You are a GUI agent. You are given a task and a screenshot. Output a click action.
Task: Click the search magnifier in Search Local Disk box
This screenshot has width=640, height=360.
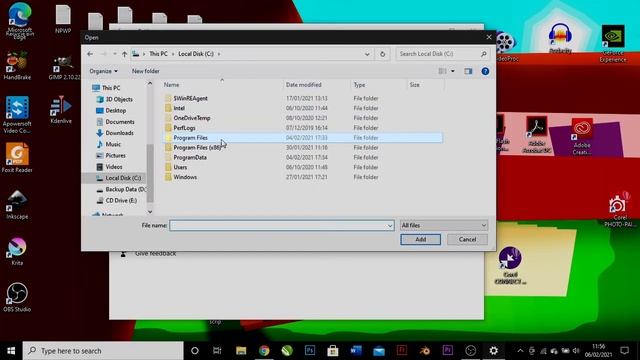[x=484, y=54]
